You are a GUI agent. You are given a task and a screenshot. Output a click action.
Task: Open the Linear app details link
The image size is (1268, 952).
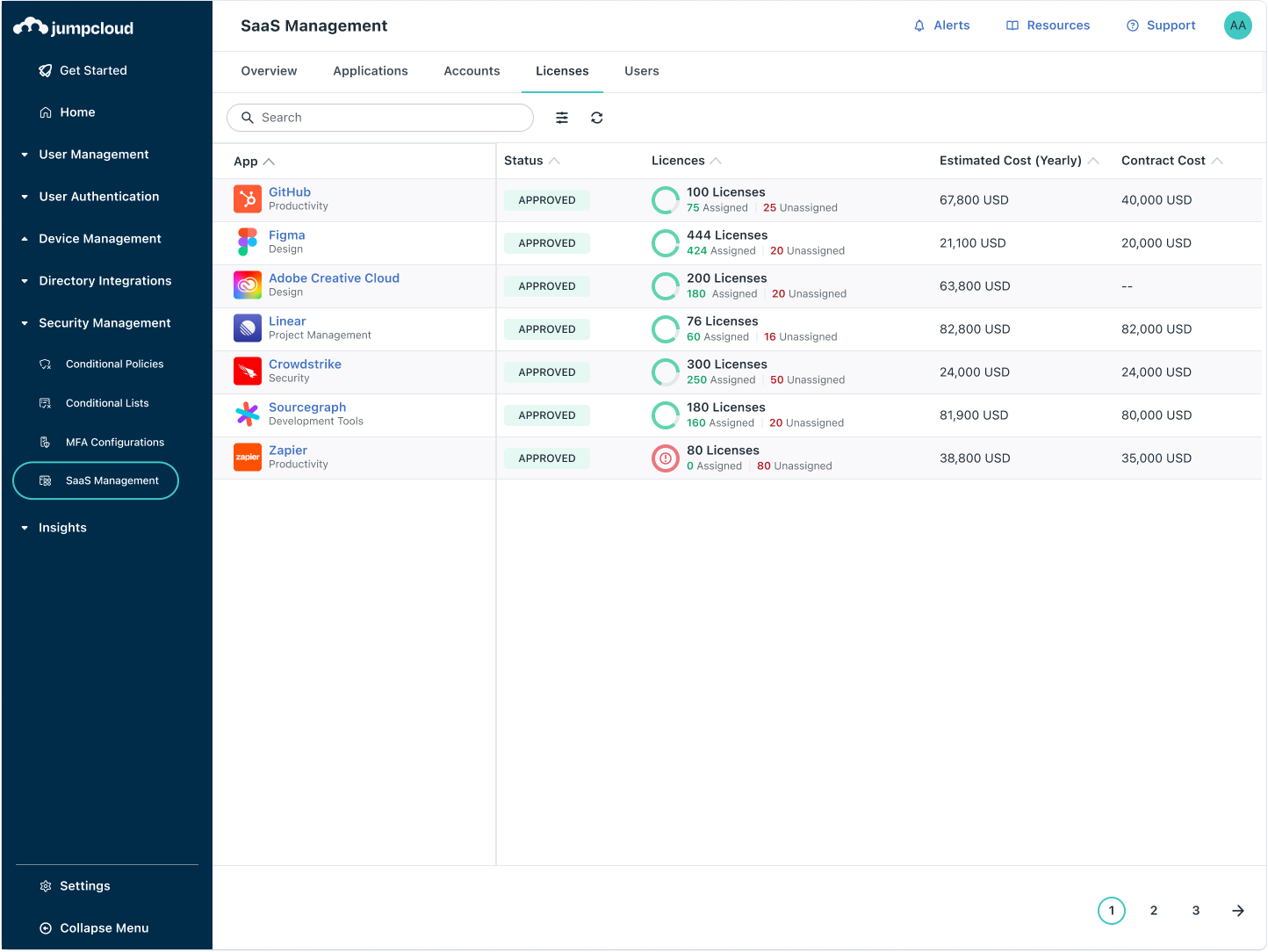pyautogui.click(x=287, y=321)
